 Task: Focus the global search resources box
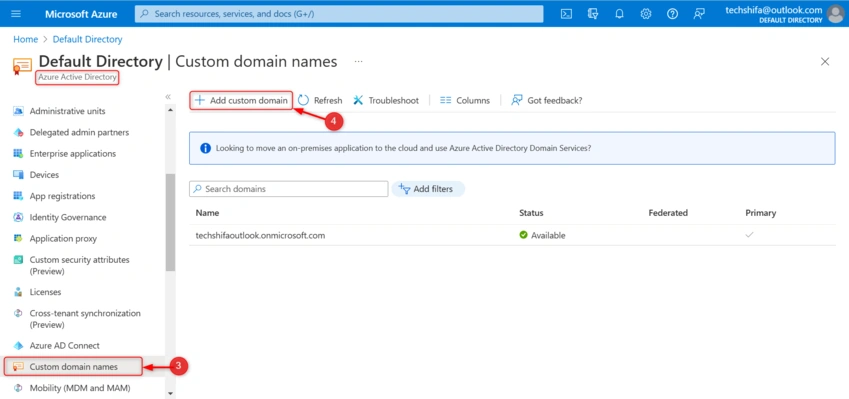click(x=339, y=14)
